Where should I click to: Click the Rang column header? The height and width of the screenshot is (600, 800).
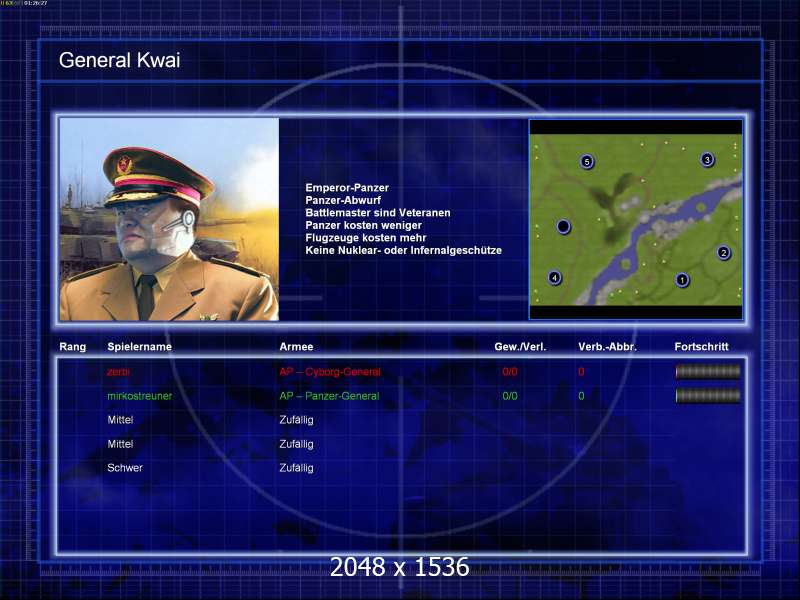coord(72,347)
